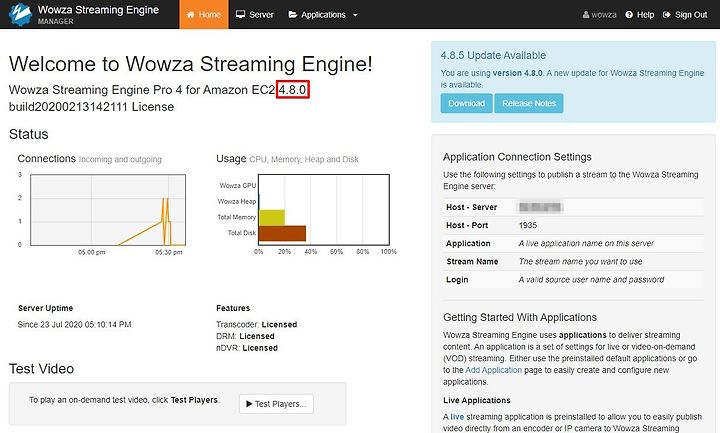The image size is (720, 433).
Task: Click the 'nDVR: Licensed' feature text
Action: pos(247,348)
